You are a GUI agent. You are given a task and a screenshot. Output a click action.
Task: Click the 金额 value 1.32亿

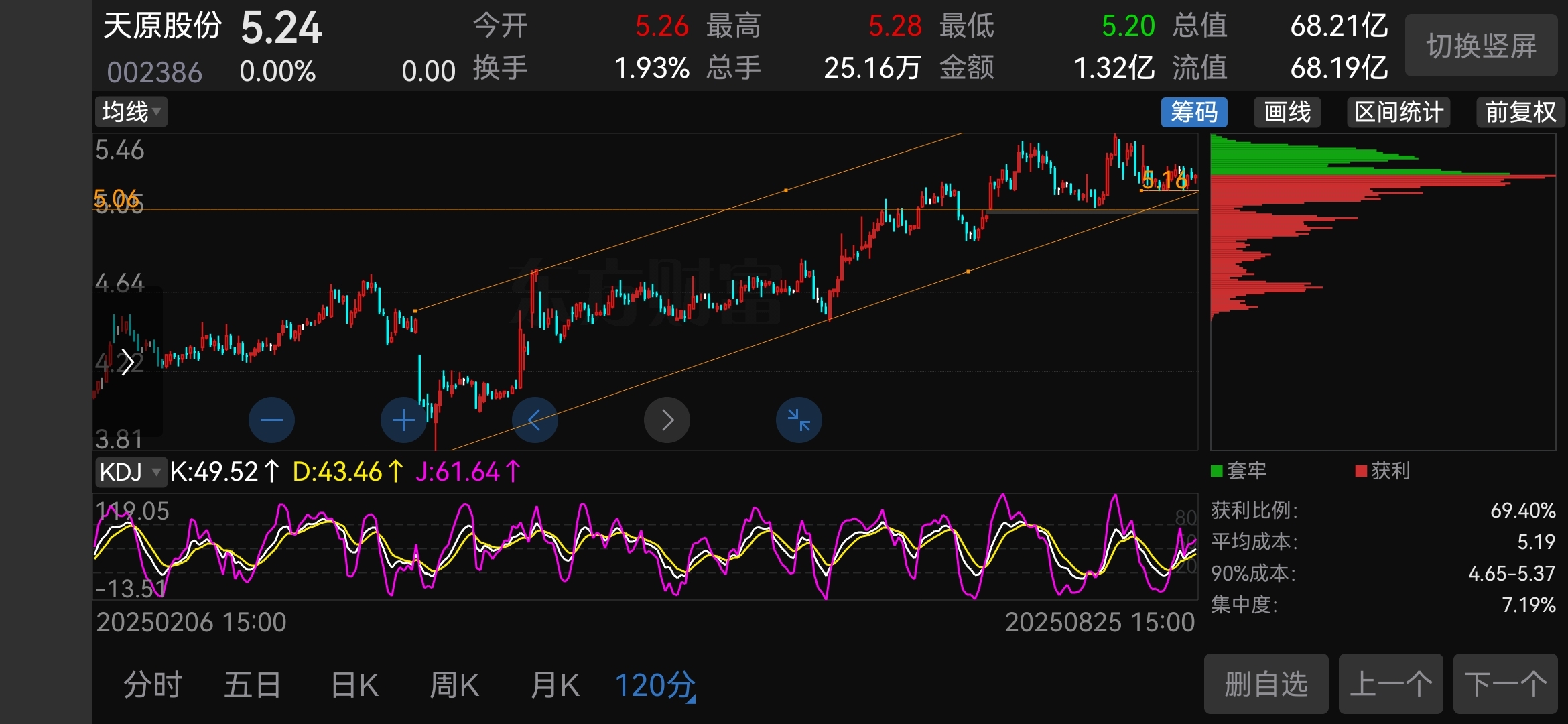click(x=1114, y=68)
